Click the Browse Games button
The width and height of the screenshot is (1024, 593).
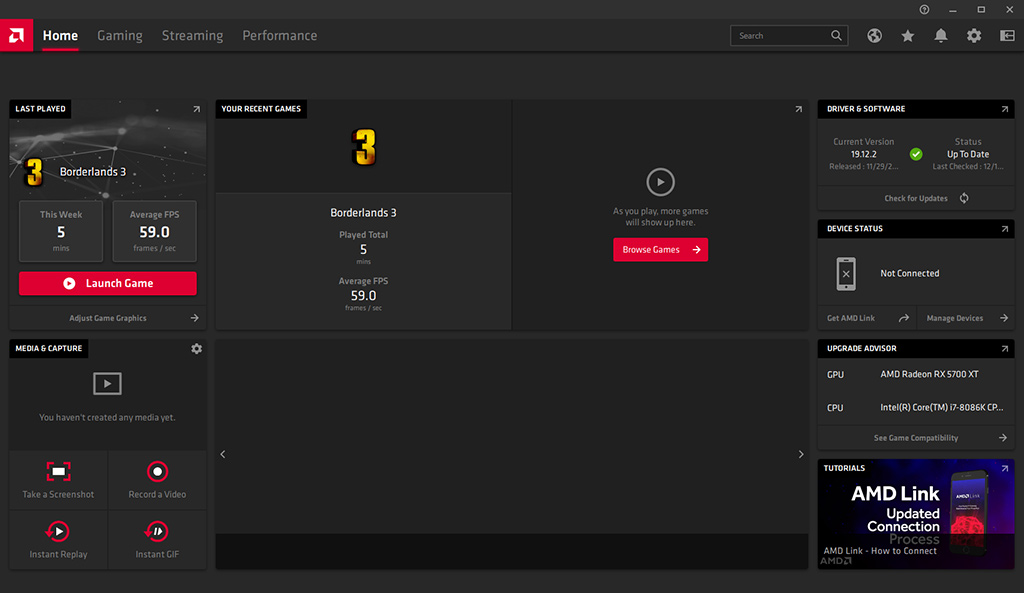[660, 249]
